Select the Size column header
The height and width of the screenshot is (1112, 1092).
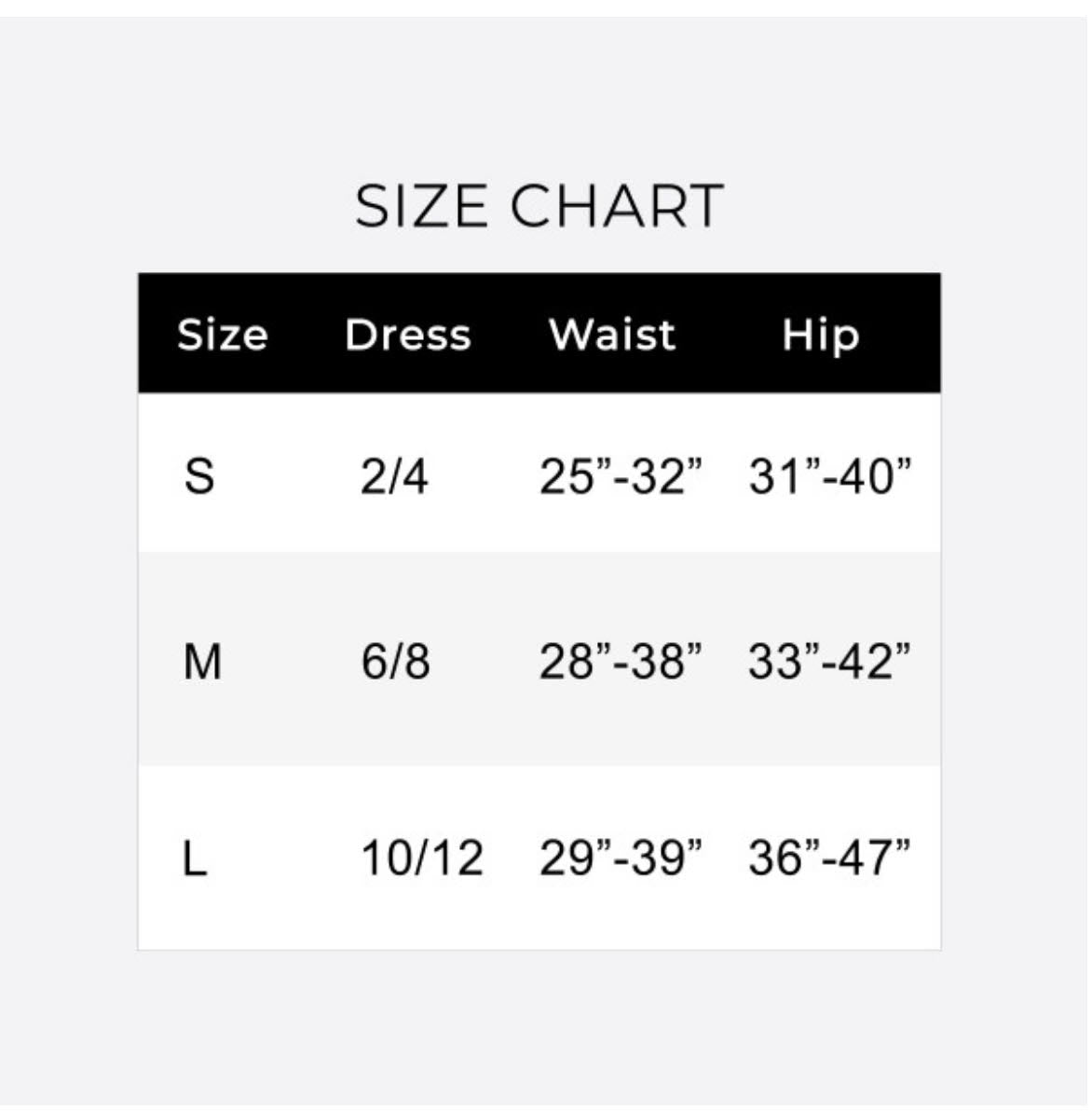click(222, 335)
